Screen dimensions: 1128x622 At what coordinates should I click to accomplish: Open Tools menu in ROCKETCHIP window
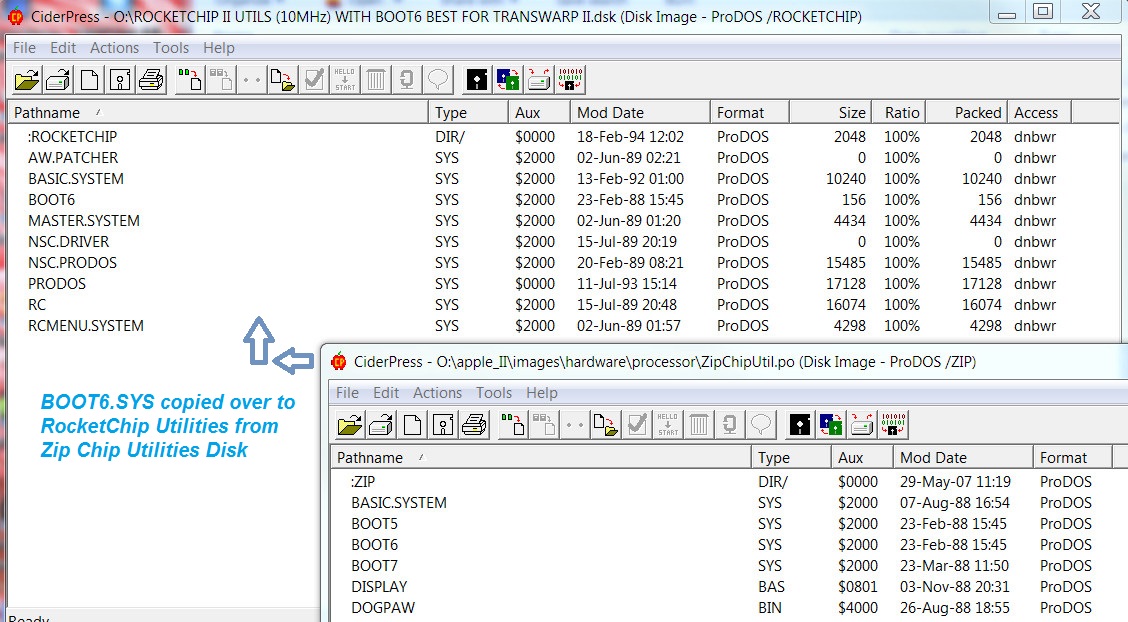[170, 47]
